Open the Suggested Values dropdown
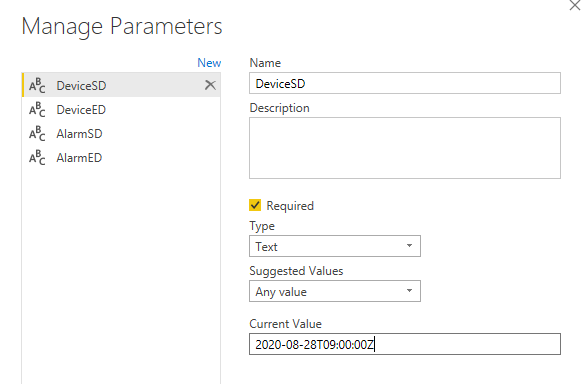 tap(335, 291)
